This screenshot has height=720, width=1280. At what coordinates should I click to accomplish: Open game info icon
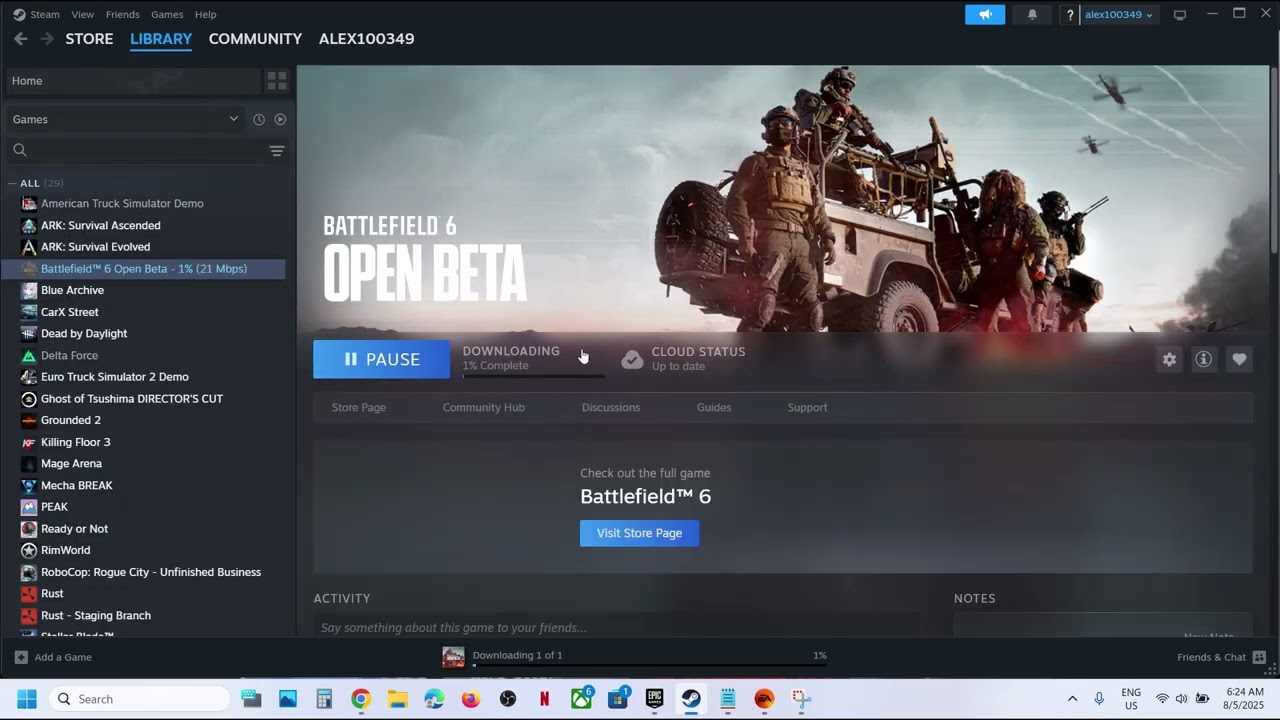(1204, 359)
